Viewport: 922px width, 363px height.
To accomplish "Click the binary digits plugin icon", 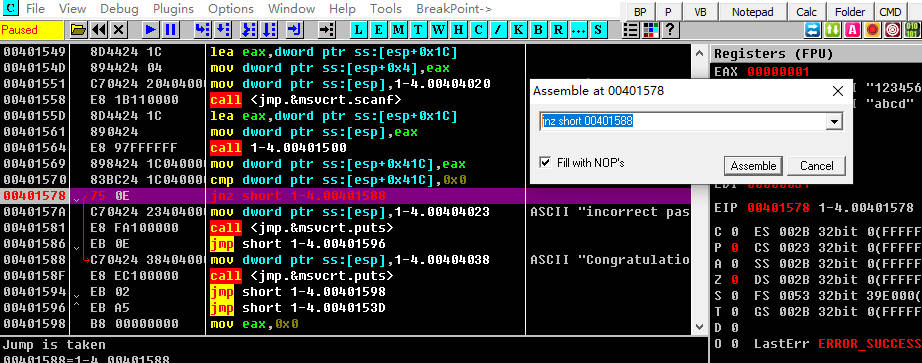I will pyautogui.click(x=912, y=29).
